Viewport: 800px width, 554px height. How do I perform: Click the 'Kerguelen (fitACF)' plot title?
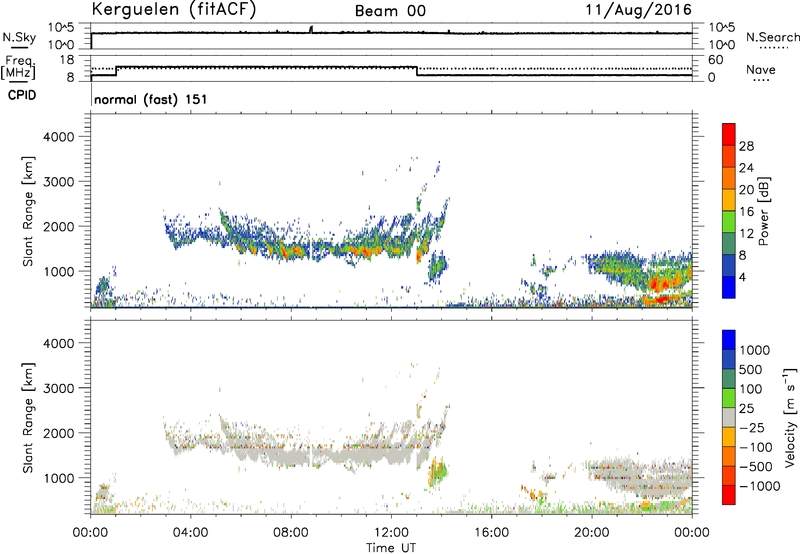point(173,10)
